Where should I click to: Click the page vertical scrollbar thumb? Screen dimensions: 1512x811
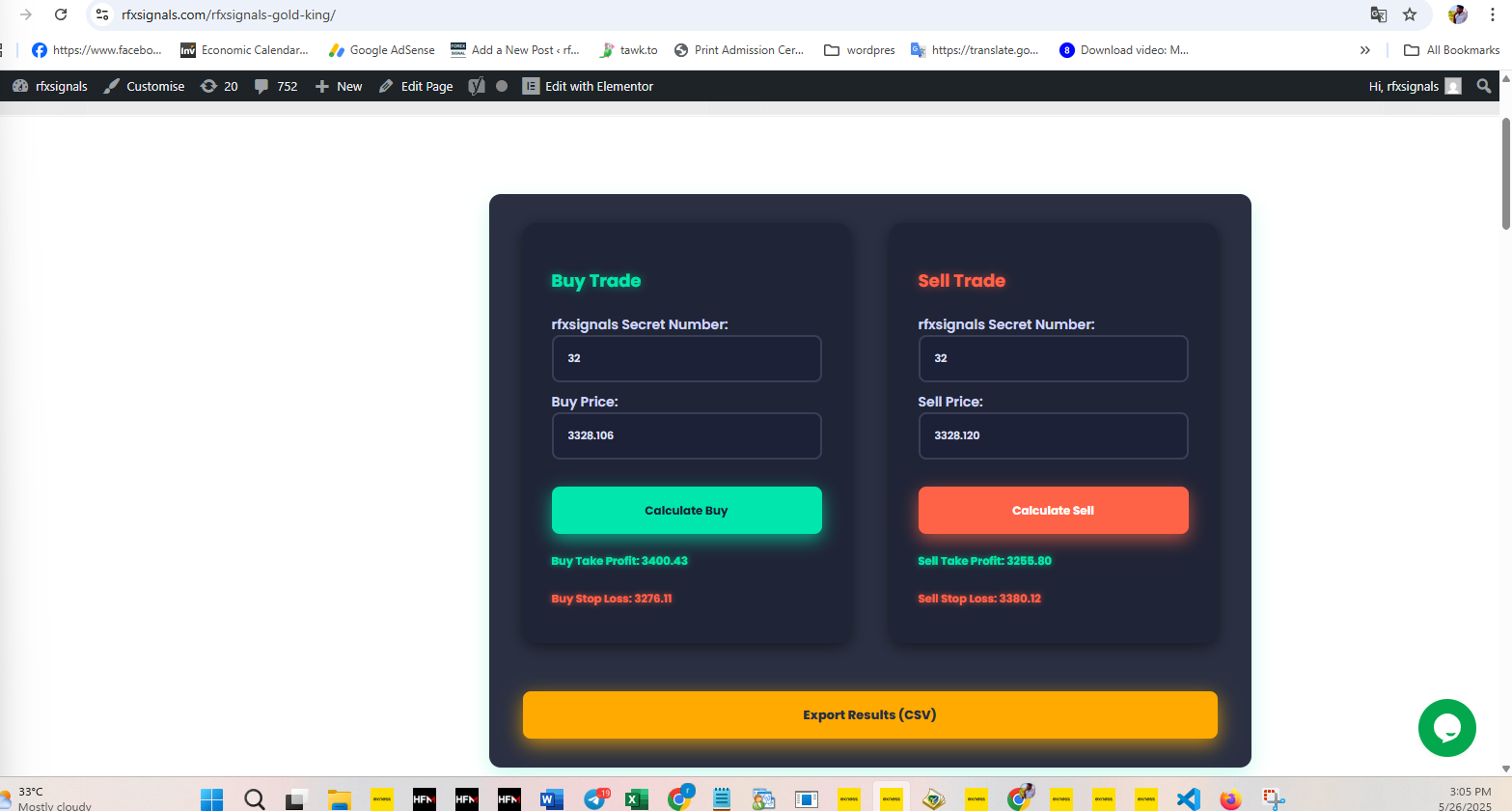1505,174
